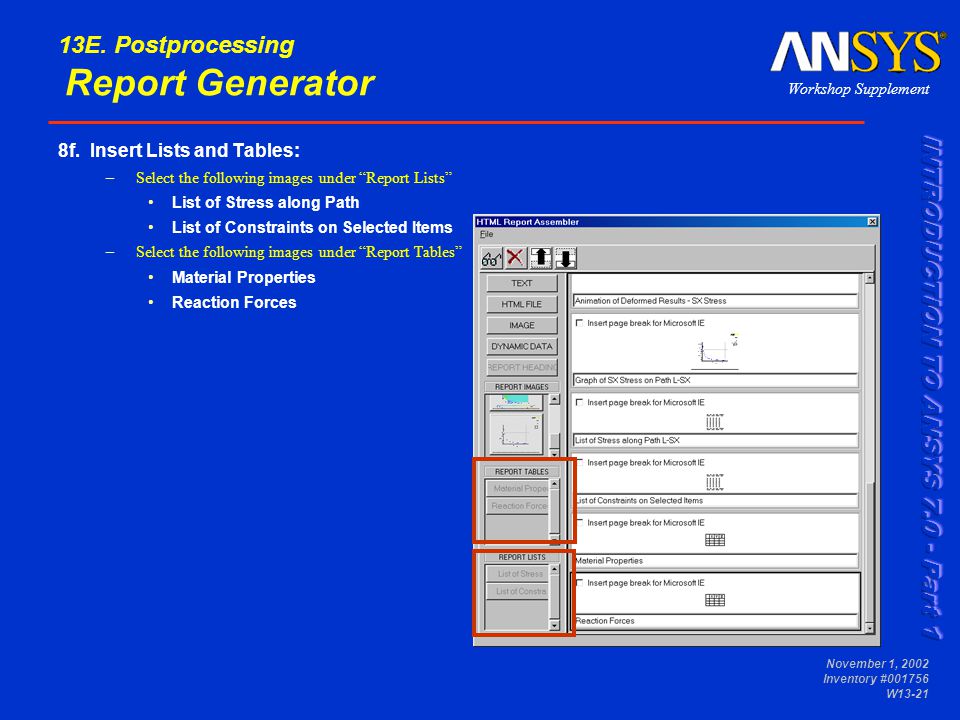This screenshot has width=960, height=720.
Task: Click the preview report glasses icon
Action: 492,258
